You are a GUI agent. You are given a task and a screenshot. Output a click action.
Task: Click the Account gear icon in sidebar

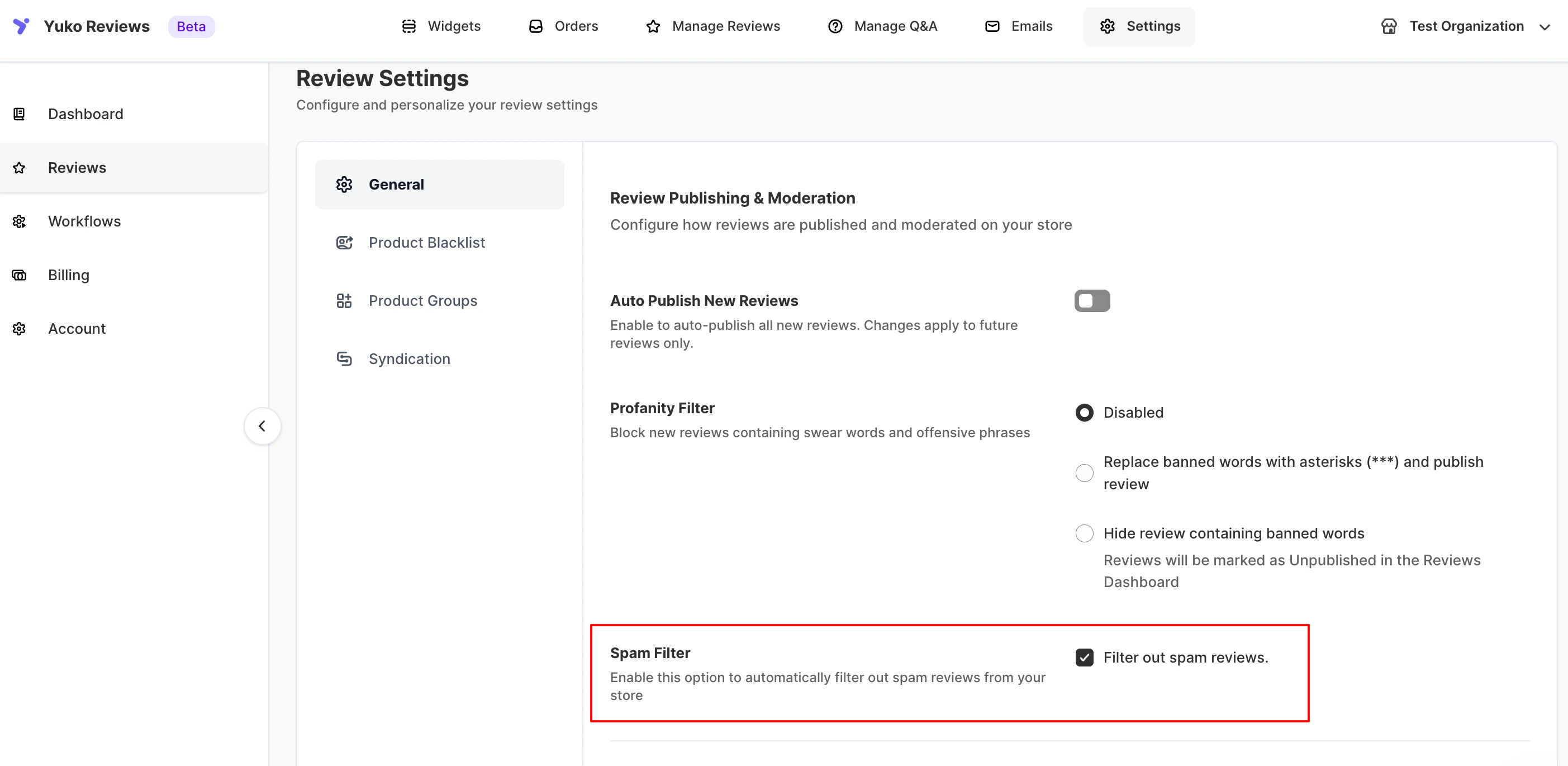click(x=19, y=329)
